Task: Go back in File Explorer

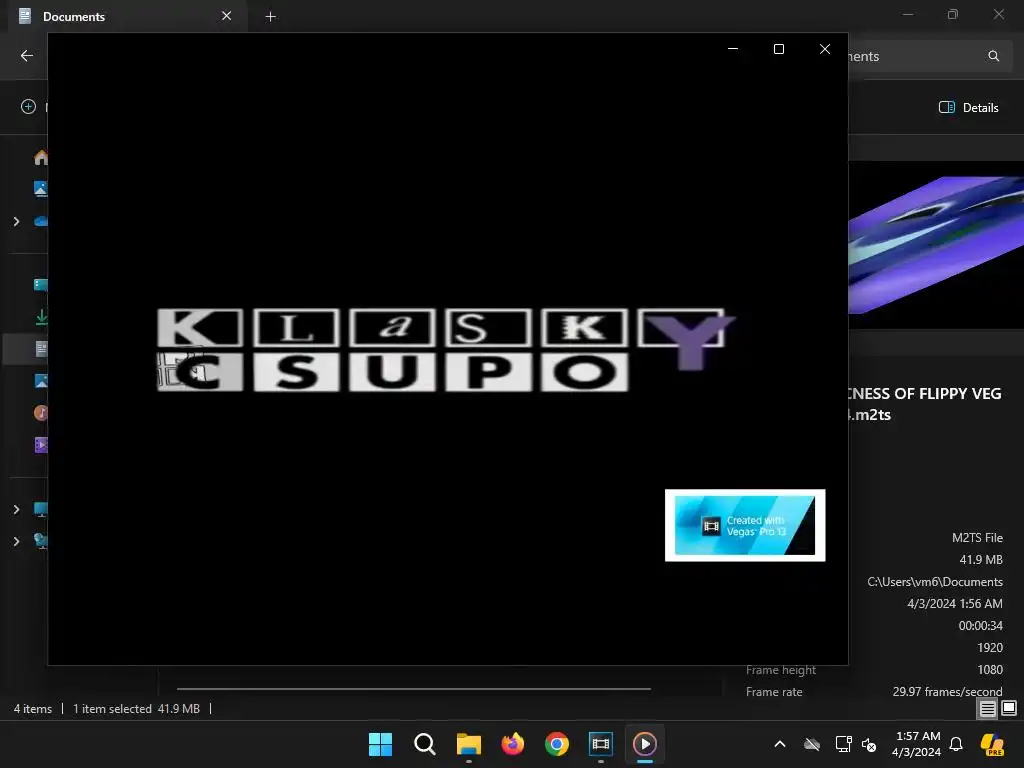Action: [x=27, y=56]
